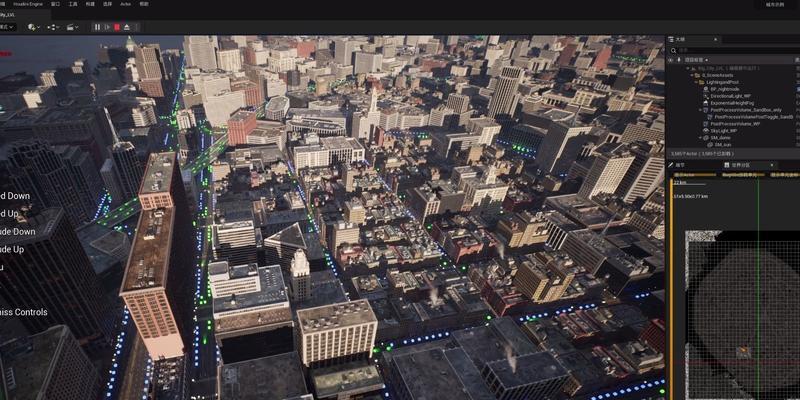The image size is (800, 400).
Task: Open the cinematics clapperboard dropdown
Action: (x=73, y=27)
